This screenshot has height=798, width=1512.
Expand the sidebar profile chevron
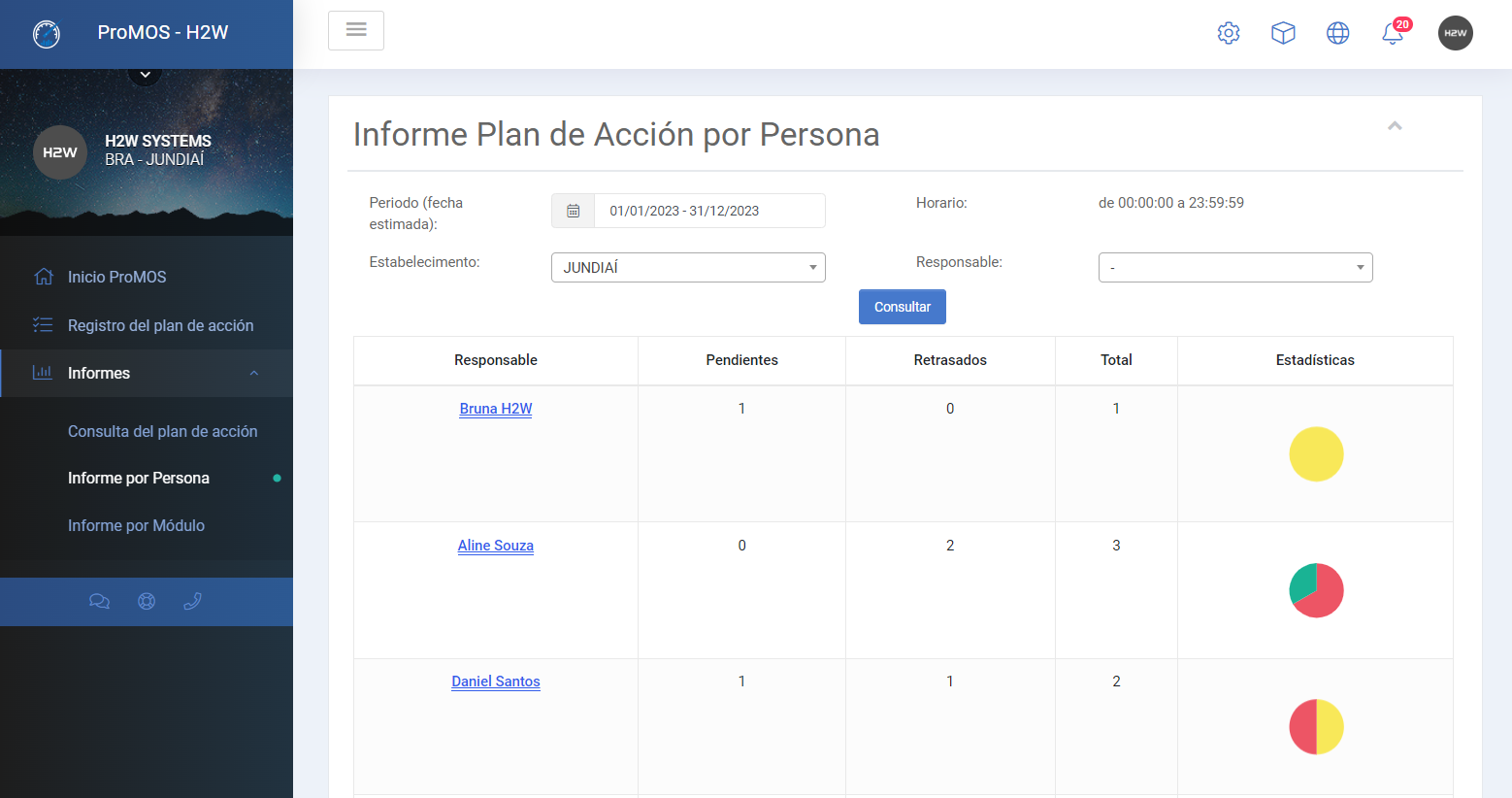pyautogui.click(x=145, y=75)
